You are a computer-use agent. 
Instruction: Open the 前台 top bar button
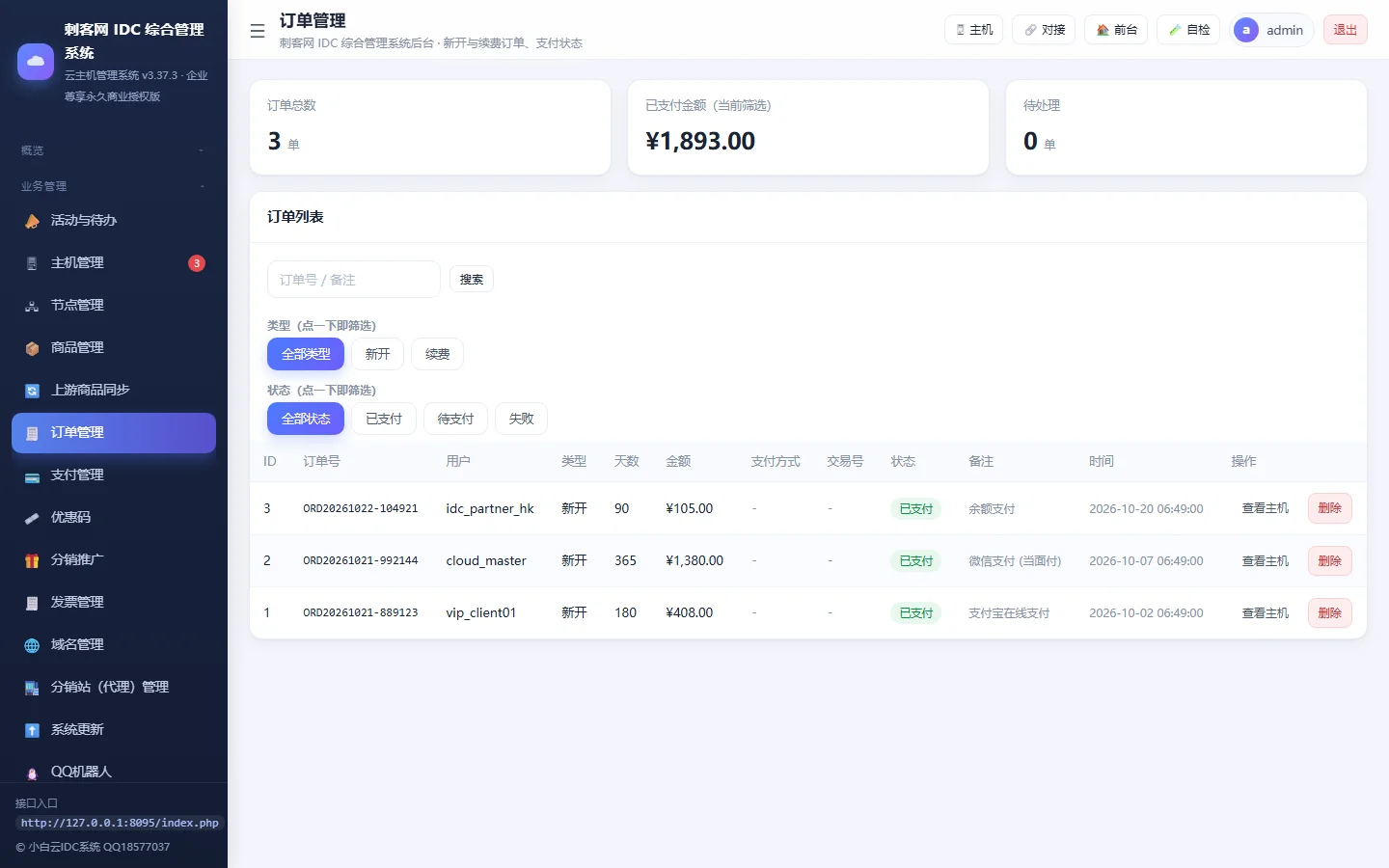(1116, 30)
